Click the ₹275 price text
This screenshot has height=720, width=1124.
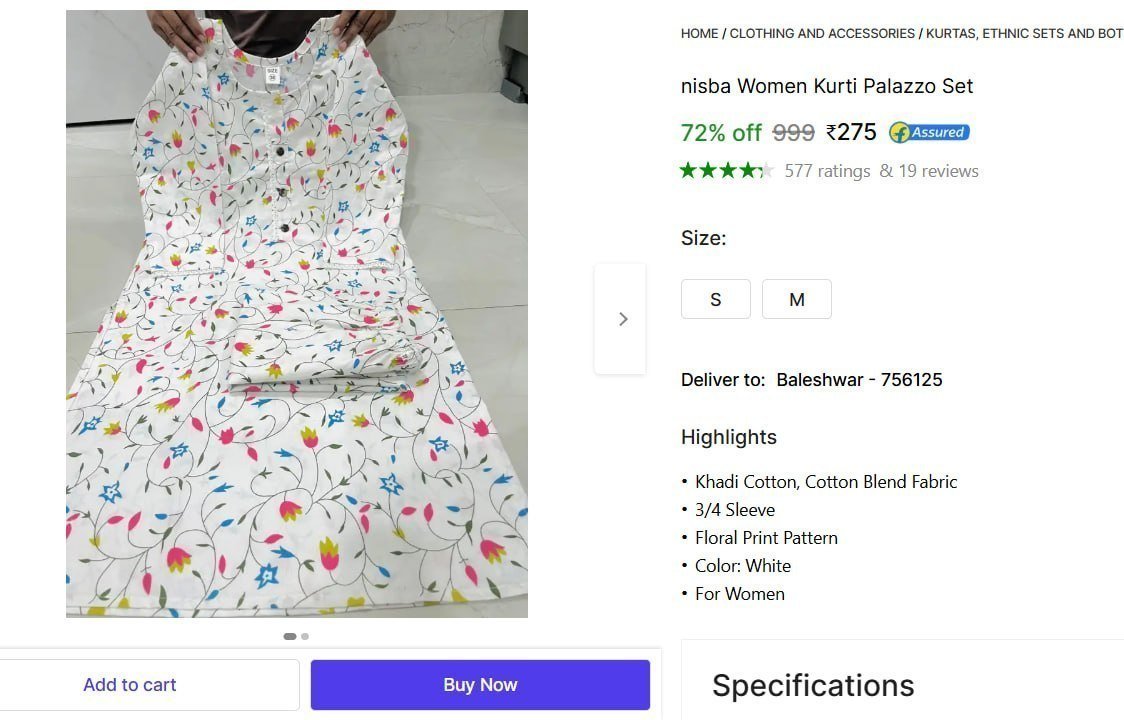[851, 131]
